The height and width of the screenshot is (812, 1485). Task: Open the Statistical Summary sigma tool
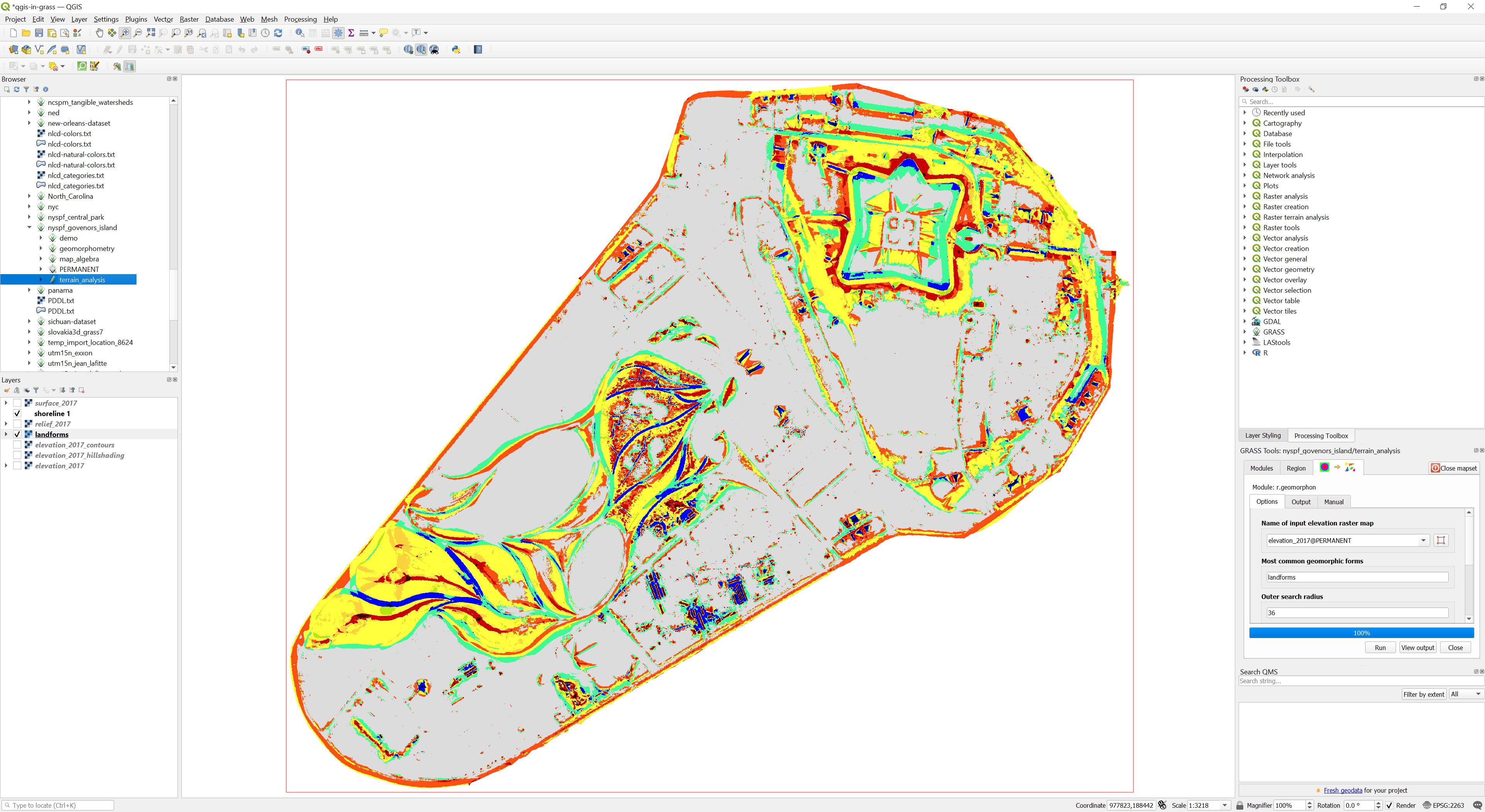[x=350, y=33]
